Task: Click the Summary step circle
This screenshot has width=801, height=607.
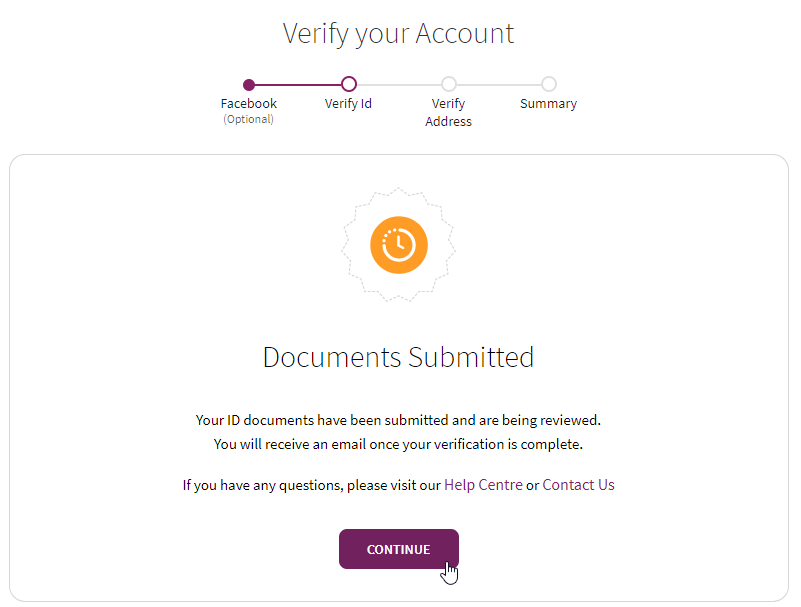Action: 548,84
